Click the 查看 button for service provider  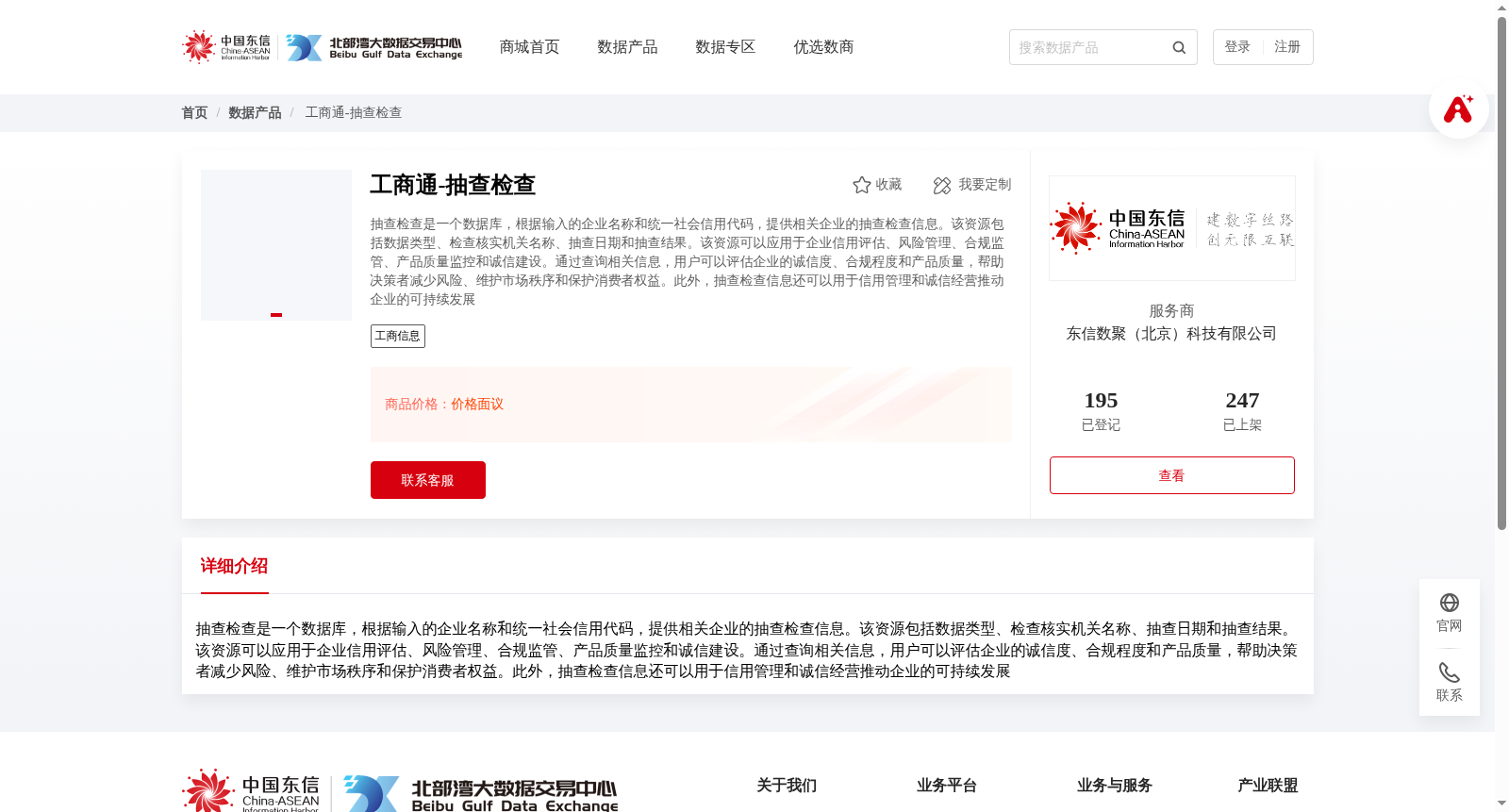(x=1172, y=475)
